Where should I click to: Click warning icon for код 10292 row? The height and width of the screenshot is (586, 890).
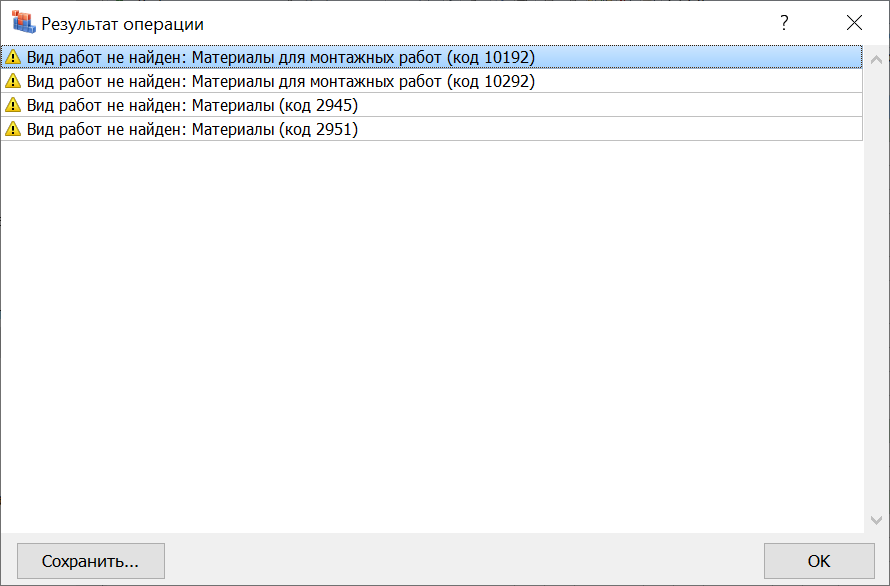(x=12, y=81)
